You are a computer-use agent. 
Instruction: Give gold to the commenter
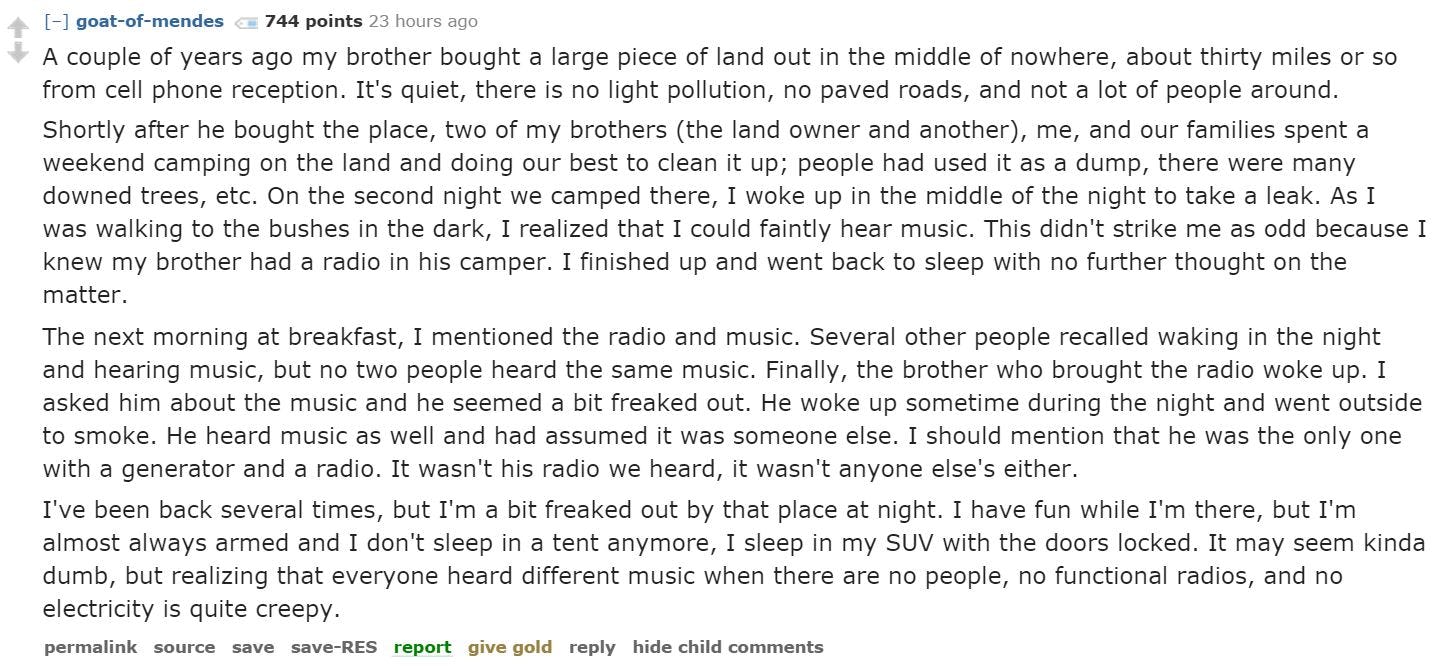point(509,647)
